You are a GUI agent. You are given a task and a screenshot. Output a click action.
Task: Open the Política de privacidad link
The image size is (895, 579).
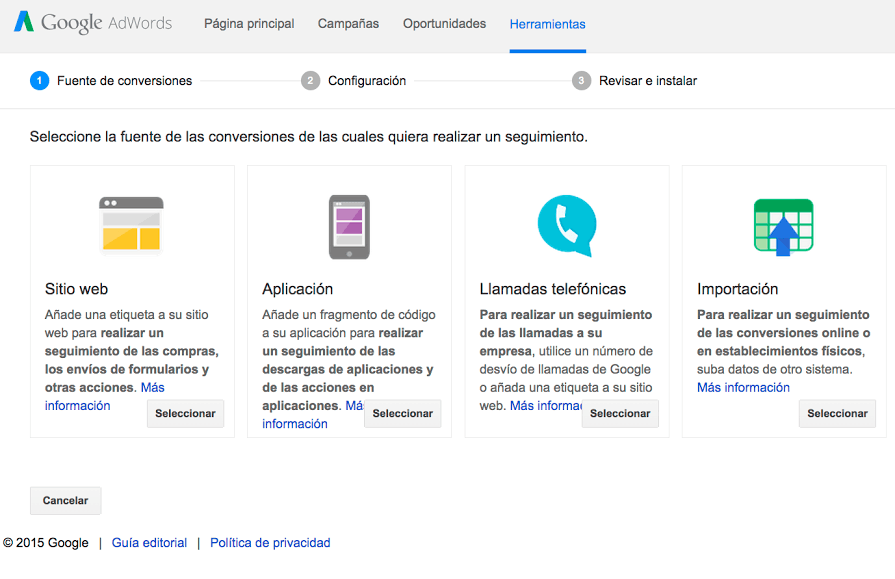click(270, 542)
